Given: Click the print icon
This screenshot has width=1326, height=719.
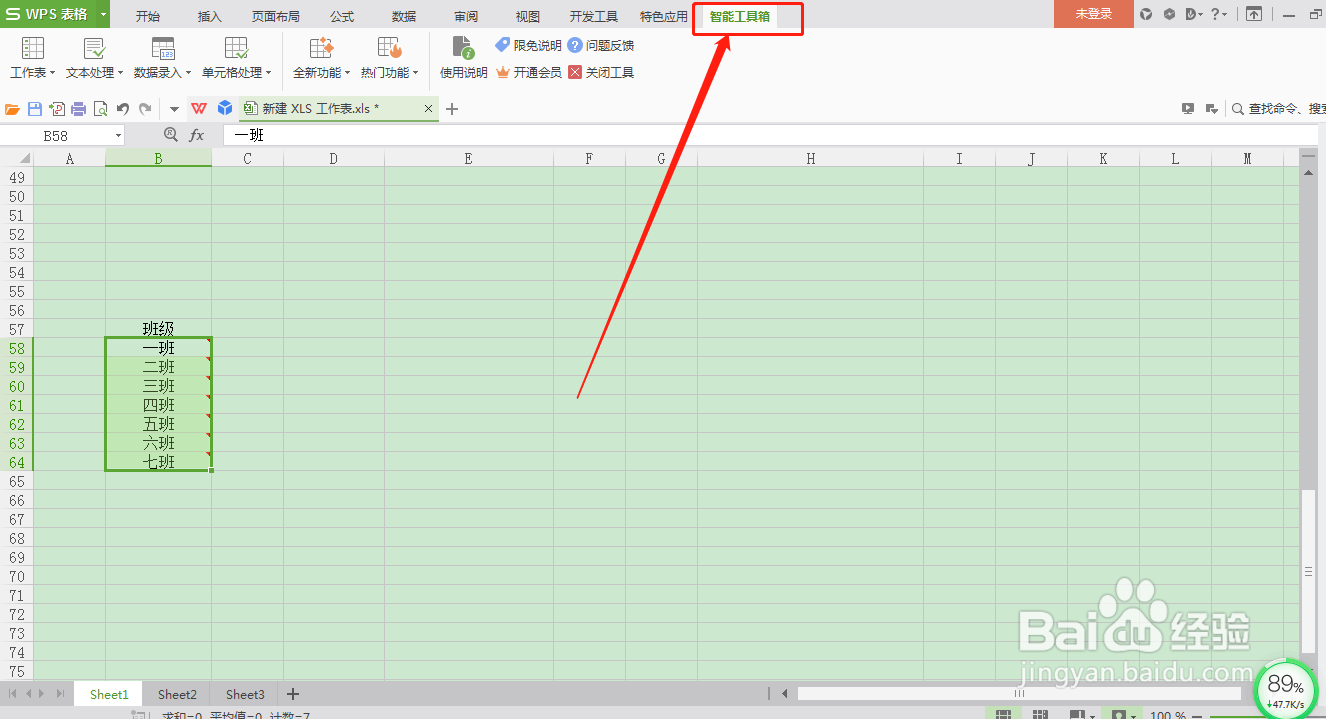Looking at the screenshot, I should coord(78,109).
